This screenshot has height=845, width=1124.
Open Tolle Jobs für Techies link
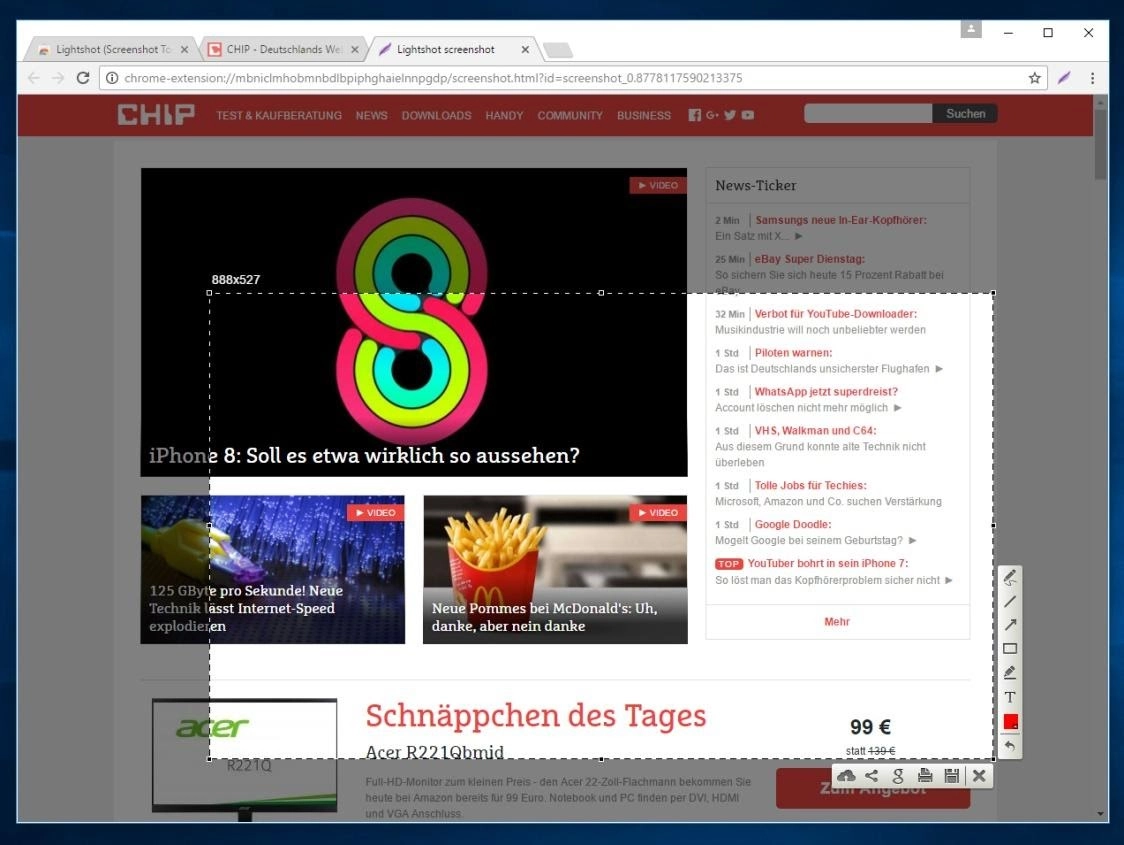(x=810, y=485)
